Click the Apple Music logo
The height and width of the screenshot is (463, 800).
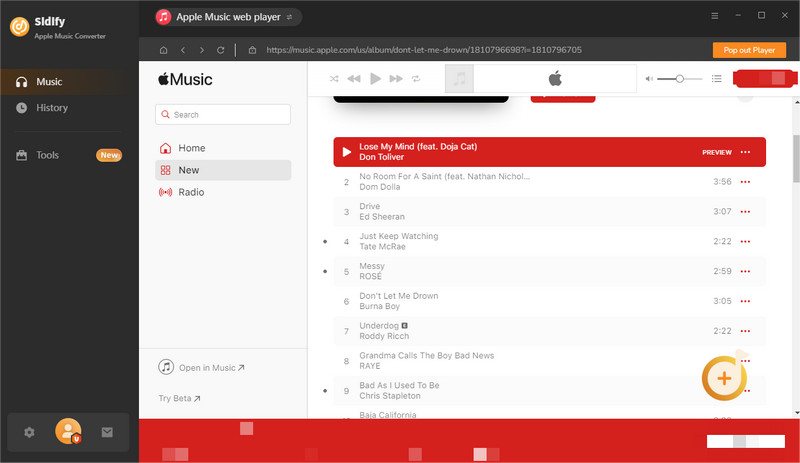pyautogui.click(x=185, y=79)
